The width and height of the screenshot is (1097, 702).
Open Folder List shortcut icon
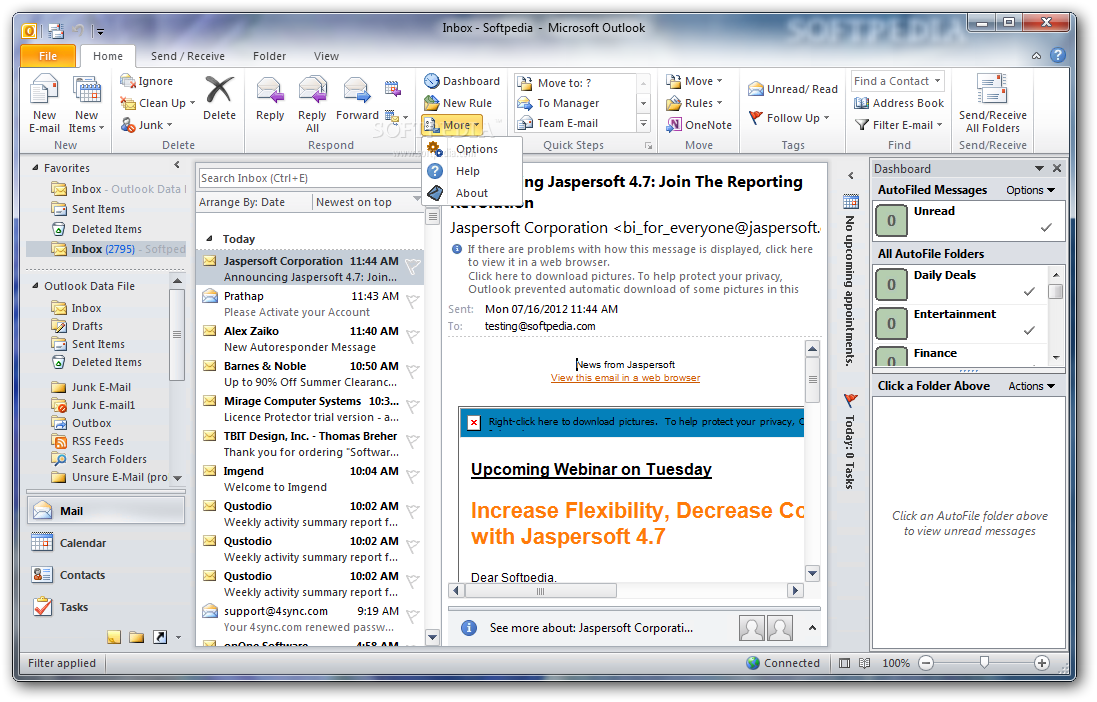[136, 637]
